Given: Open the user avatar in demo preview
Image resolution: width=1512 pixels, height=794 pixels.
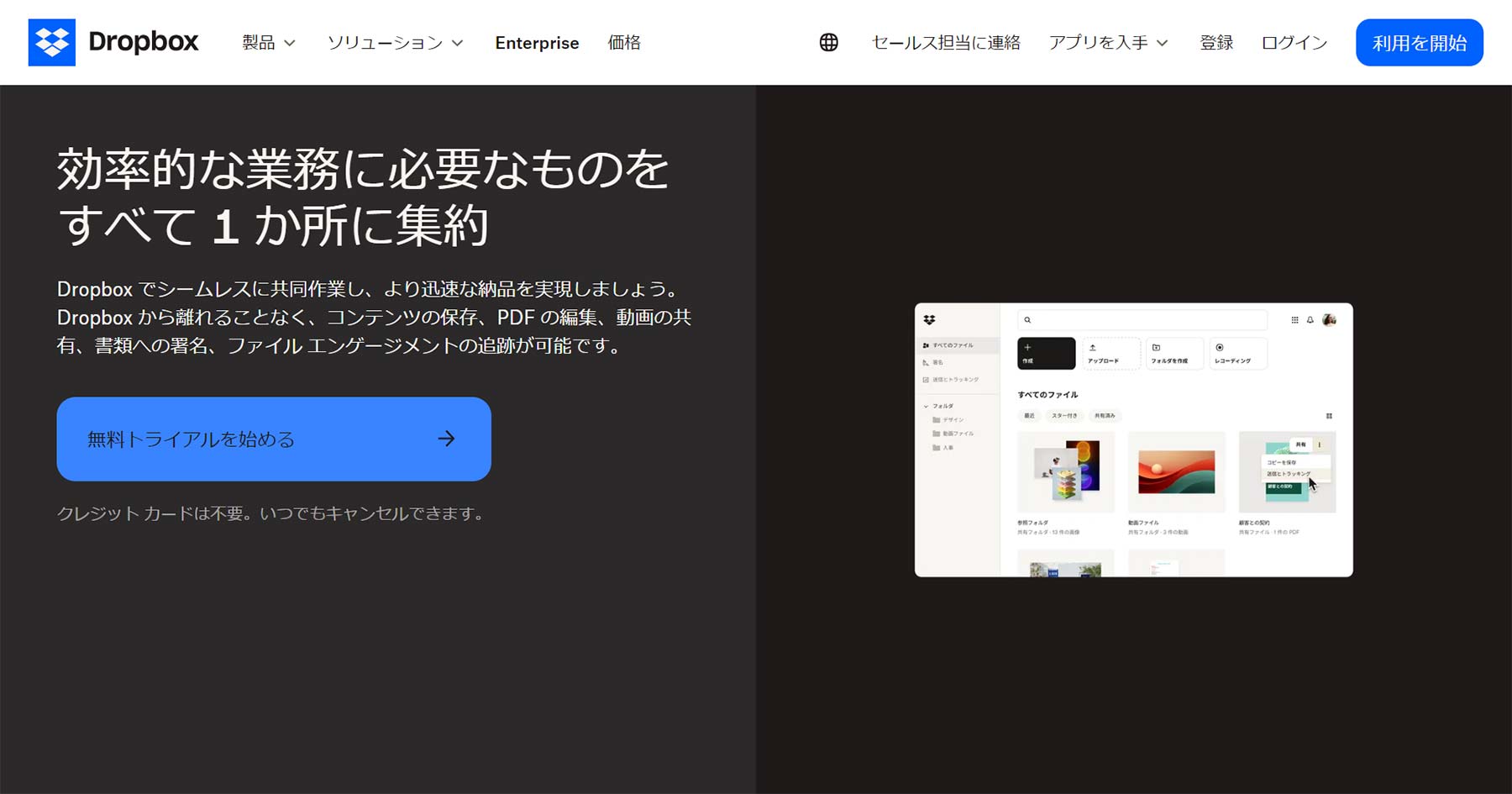Looking at the screenshot, I should (x=1329, y=319).
